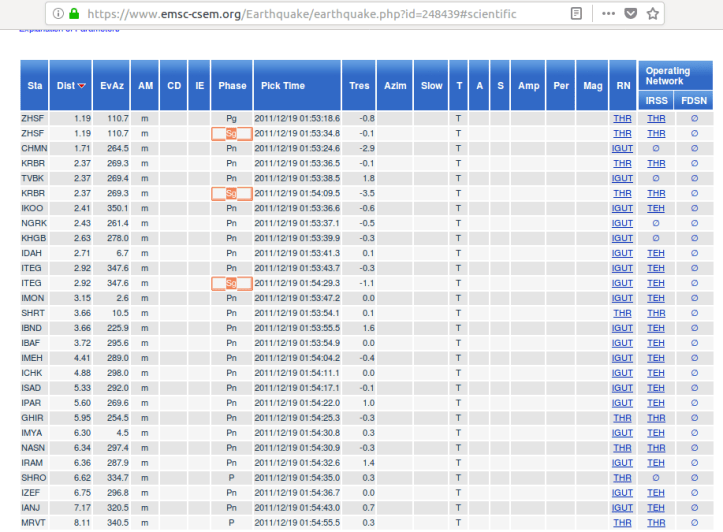
Task: Open the IGUT link in CHMN row
Action: [622, 148]
